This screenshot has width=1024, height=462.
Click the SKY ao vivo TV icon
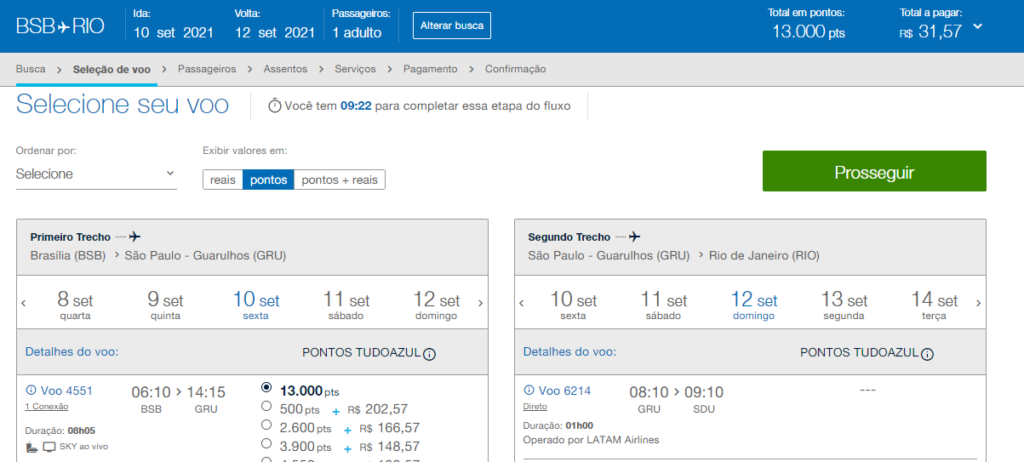(50, 447)
